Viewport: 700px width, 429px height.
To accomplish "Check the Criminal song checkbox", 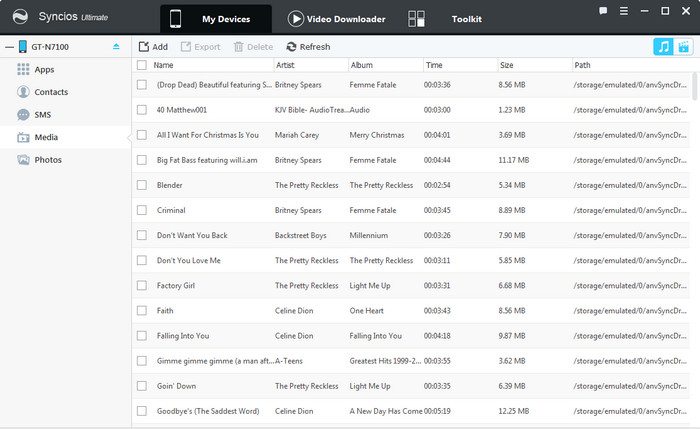I will [x=142, y=210].
